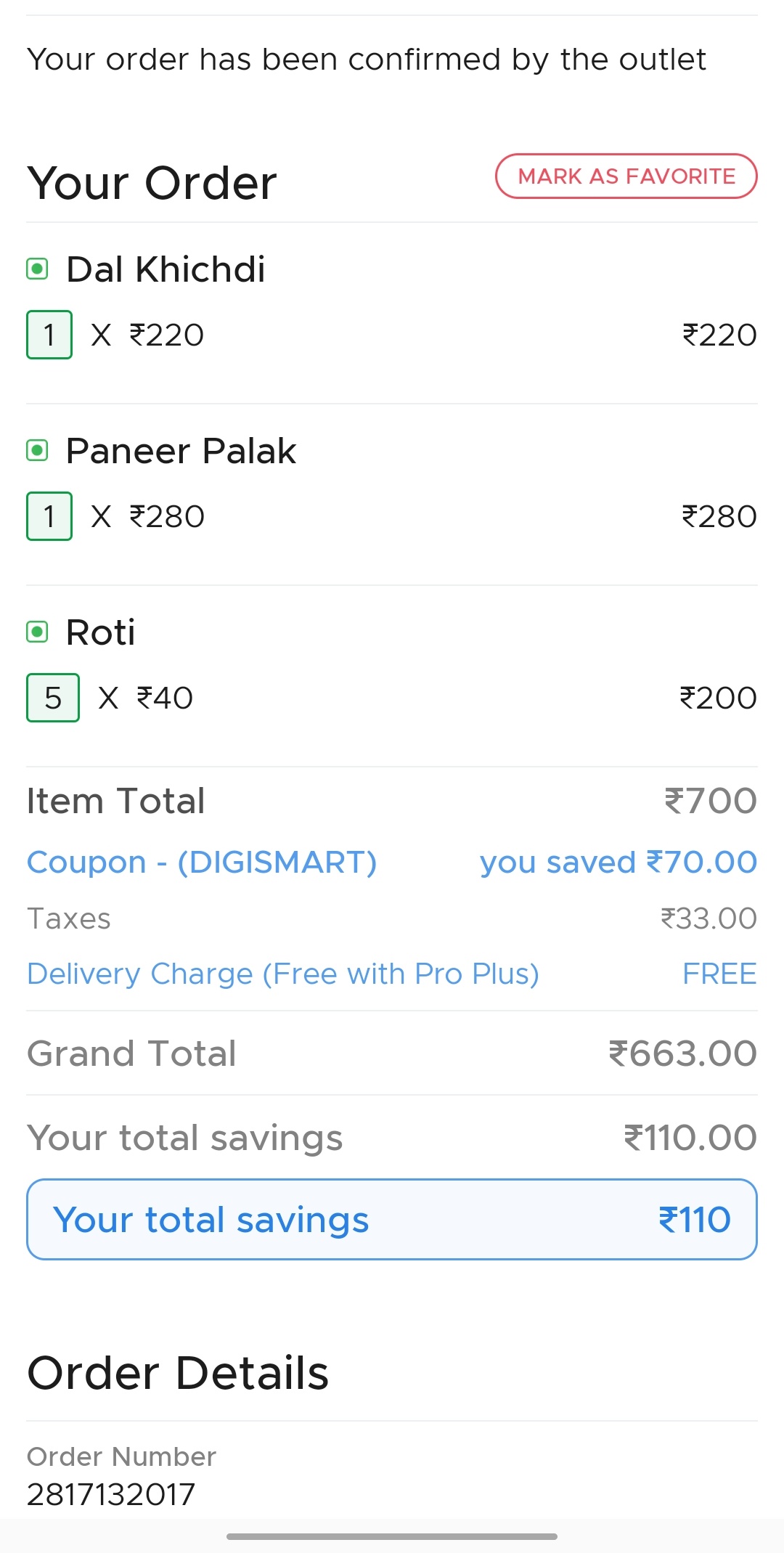Select the Roti item name
The height and width of the screenshot is (1553, 784).
pyautogui.click(x=100, y=632)
